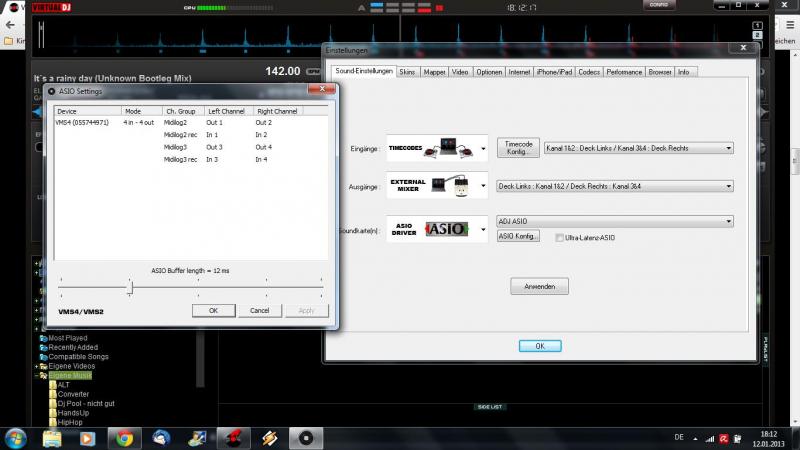
Task: Select the Midilog3 rec row
Action: (181, 159)
